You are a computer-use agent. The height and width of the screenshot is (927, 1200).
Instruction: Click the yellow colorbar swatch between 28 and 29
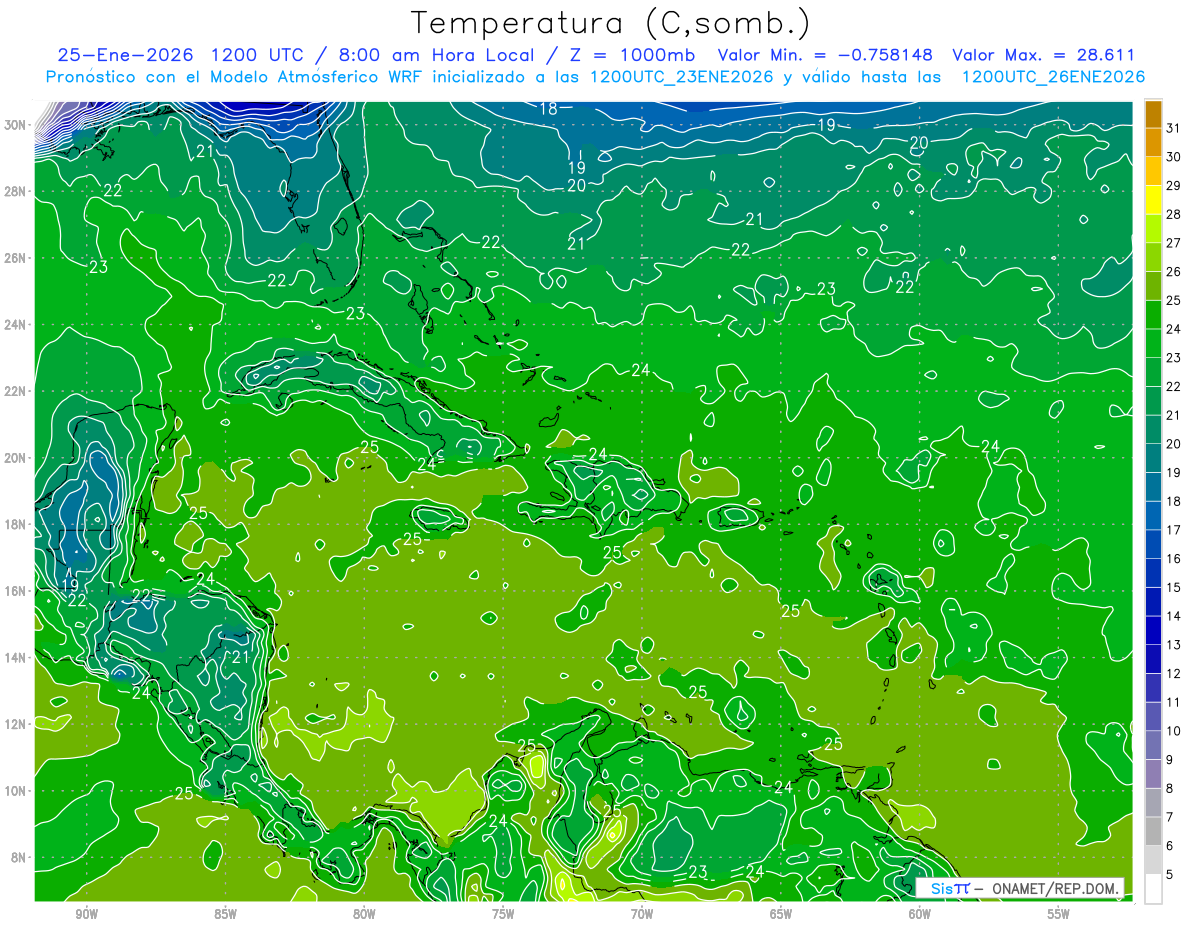pos(1153,200)
